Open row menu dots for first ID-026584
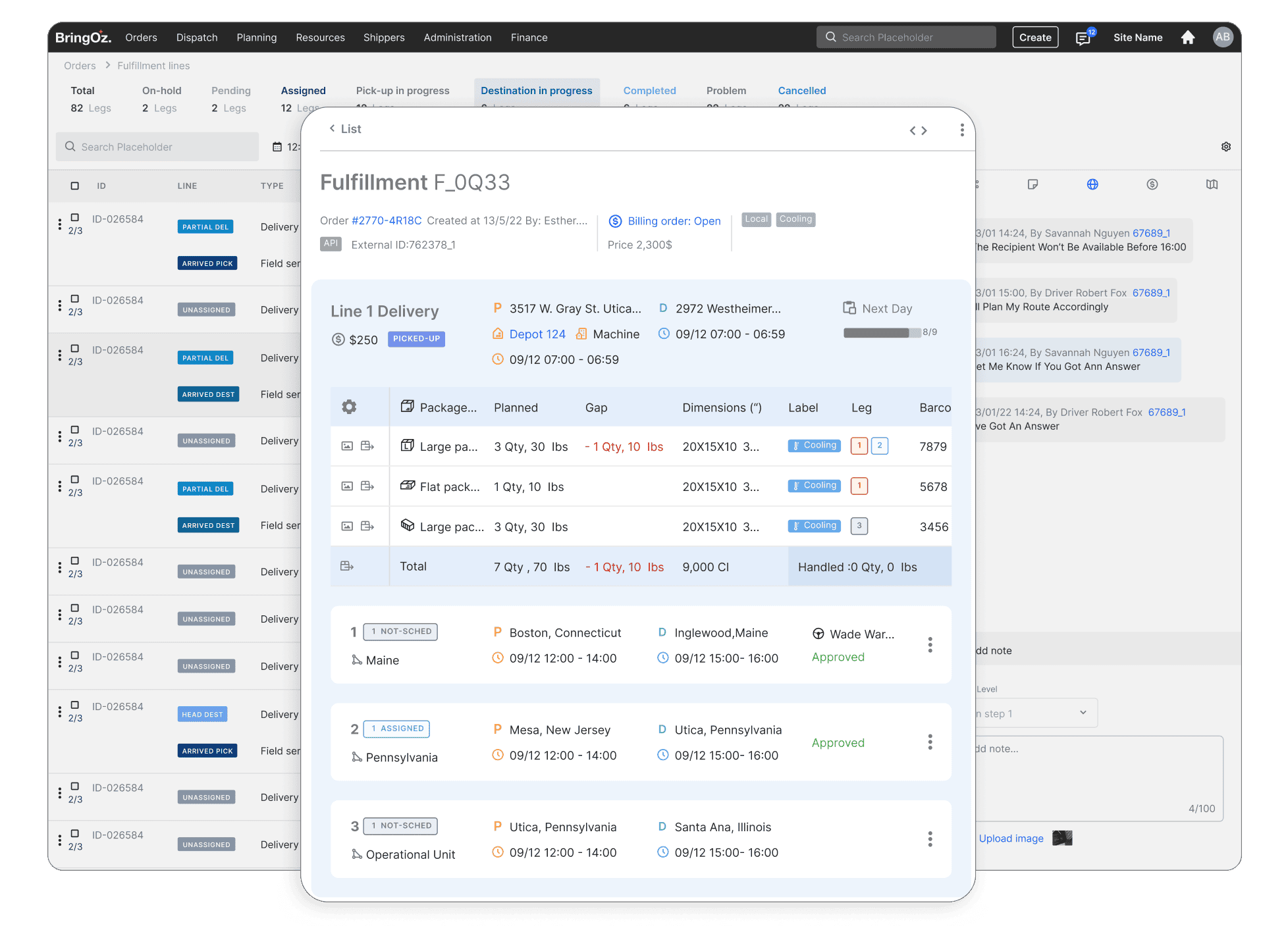This screenshot has height=926, width=1288. pyautogui.click(x=59, y=224)
